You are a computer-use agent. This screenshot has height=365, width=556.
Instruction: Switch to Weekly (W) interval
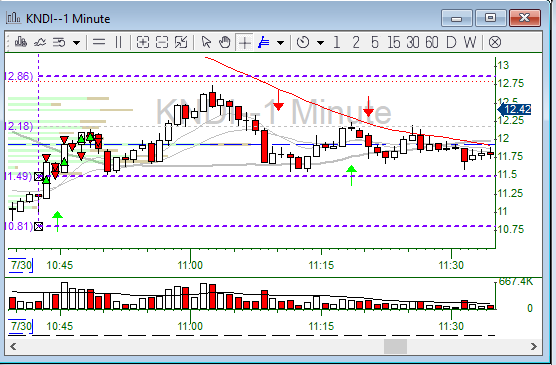[x=470, y=43]
